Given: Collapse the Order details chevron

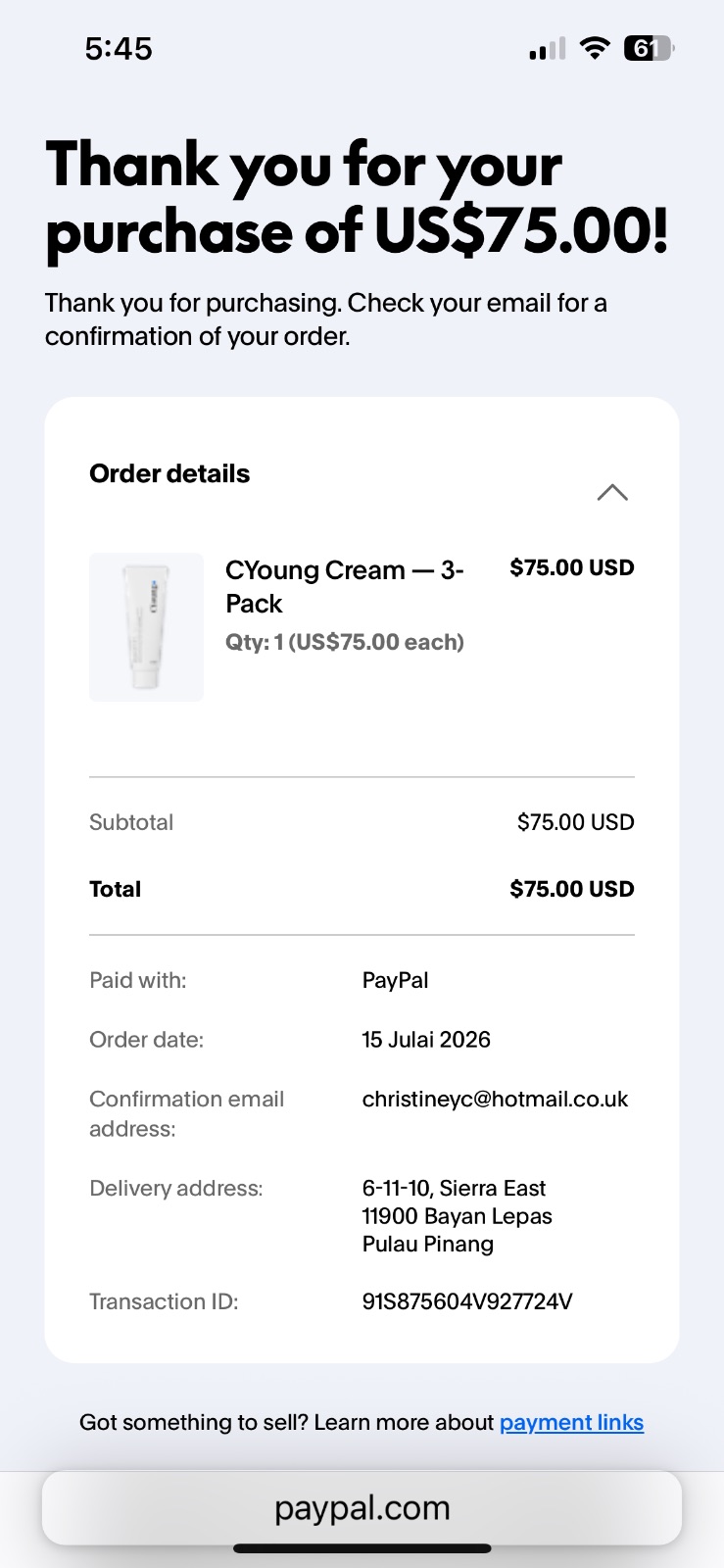Looking at the screenshot, I should tap(612, 492).
